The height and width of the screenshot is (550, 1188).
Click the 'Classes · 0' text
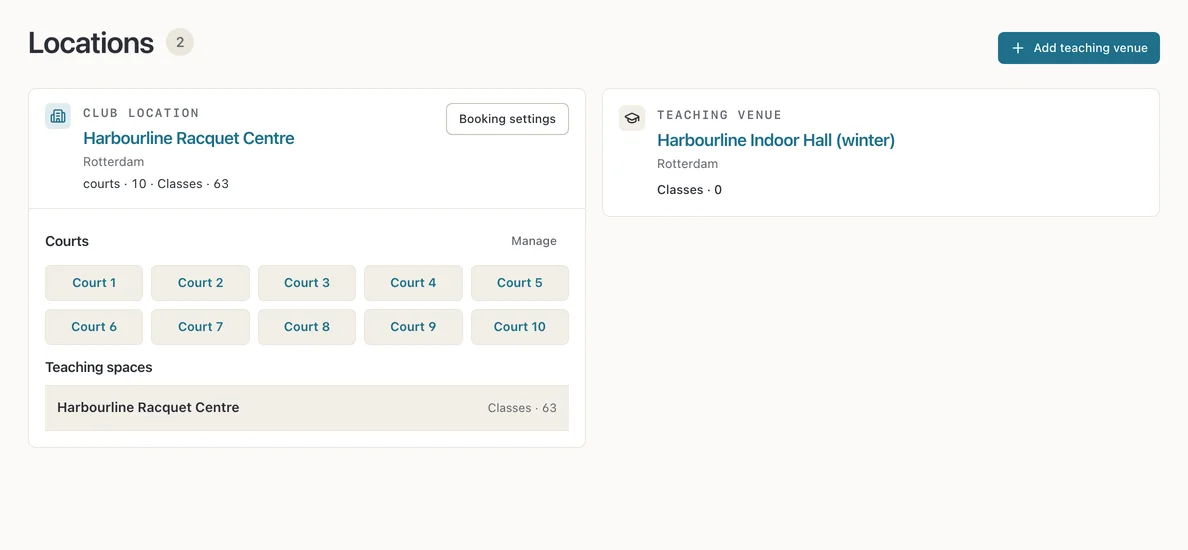point(689,189)
